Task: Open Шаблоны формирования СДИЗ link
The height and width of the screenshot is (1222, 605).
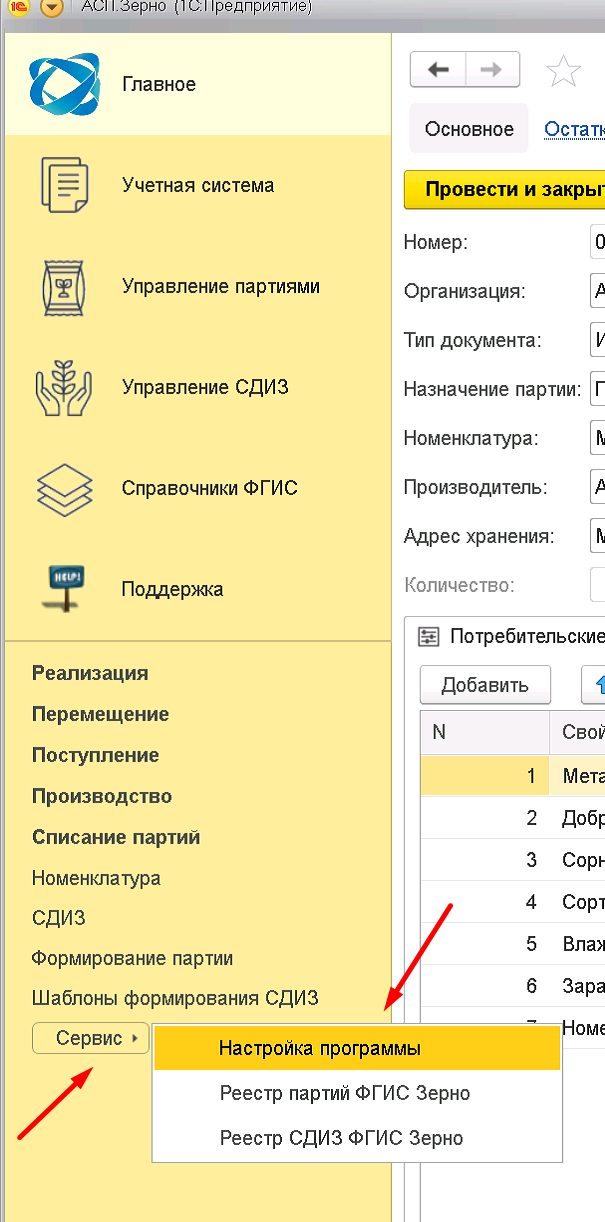Action: pos(175,998)
